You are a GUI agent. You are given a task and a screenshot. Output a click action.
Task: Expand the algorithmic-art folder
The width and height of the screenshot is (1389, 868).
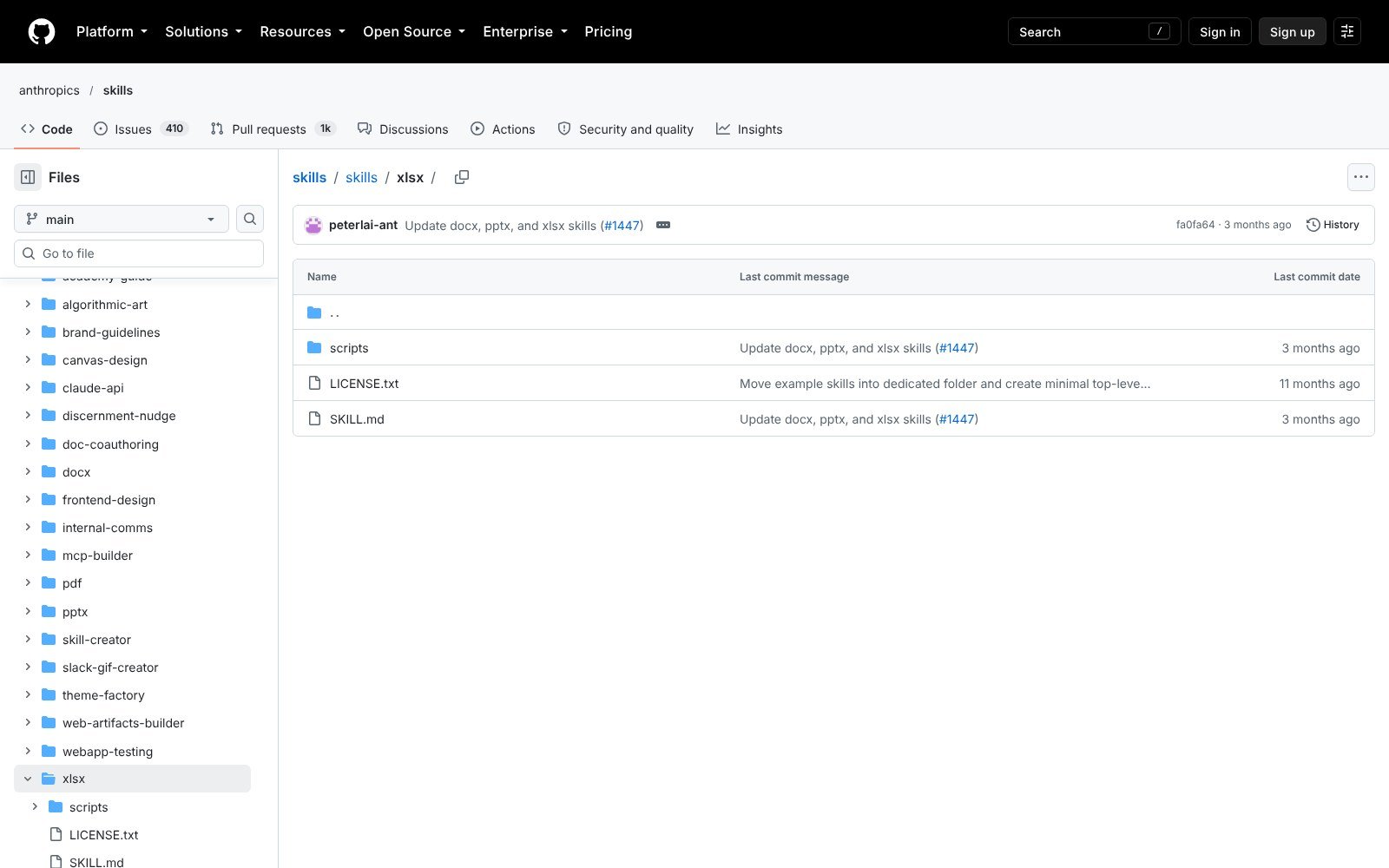pos(28,305)
